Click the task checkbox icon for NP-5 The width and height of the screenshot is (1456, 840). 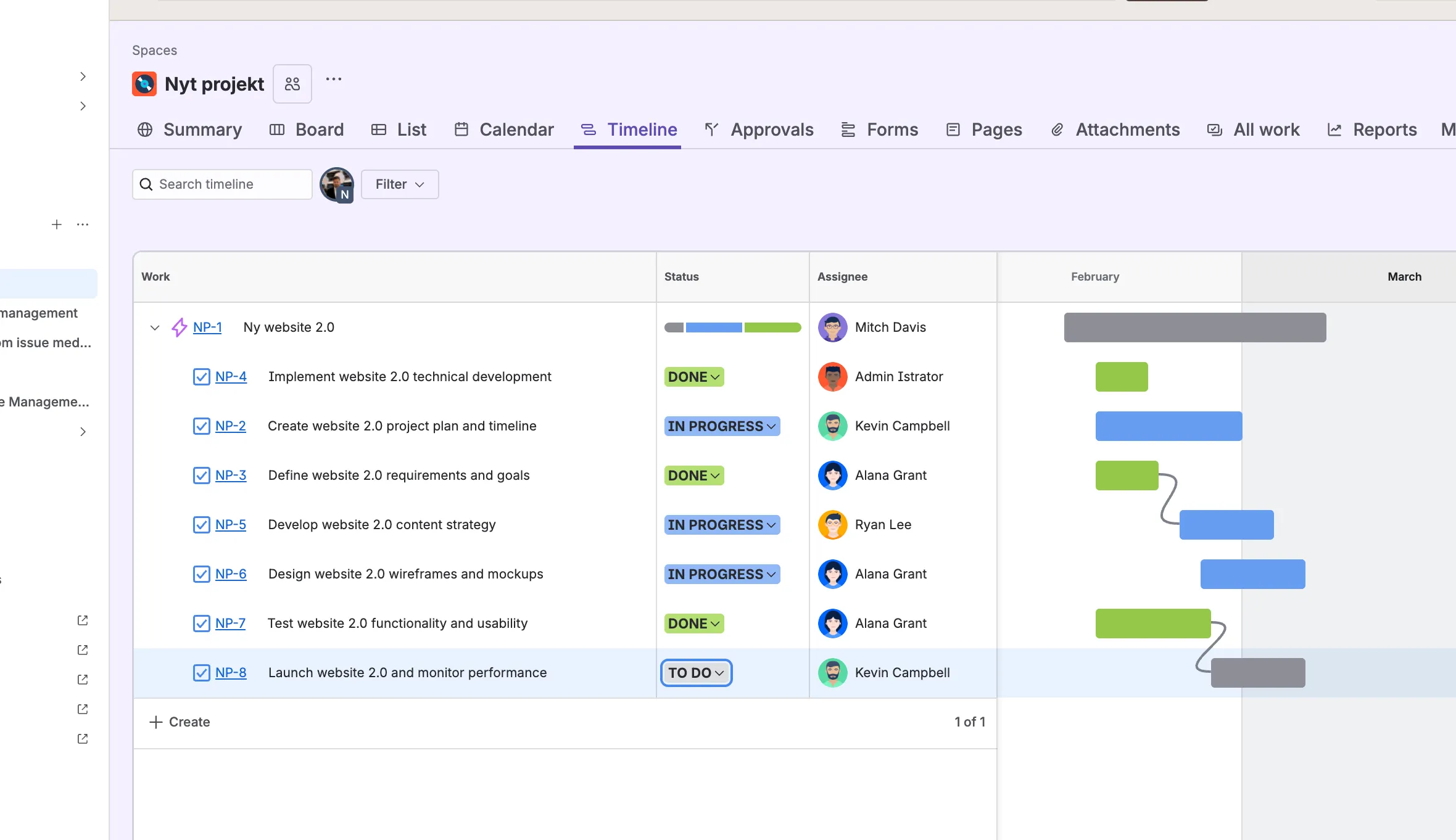click(201, 525)
